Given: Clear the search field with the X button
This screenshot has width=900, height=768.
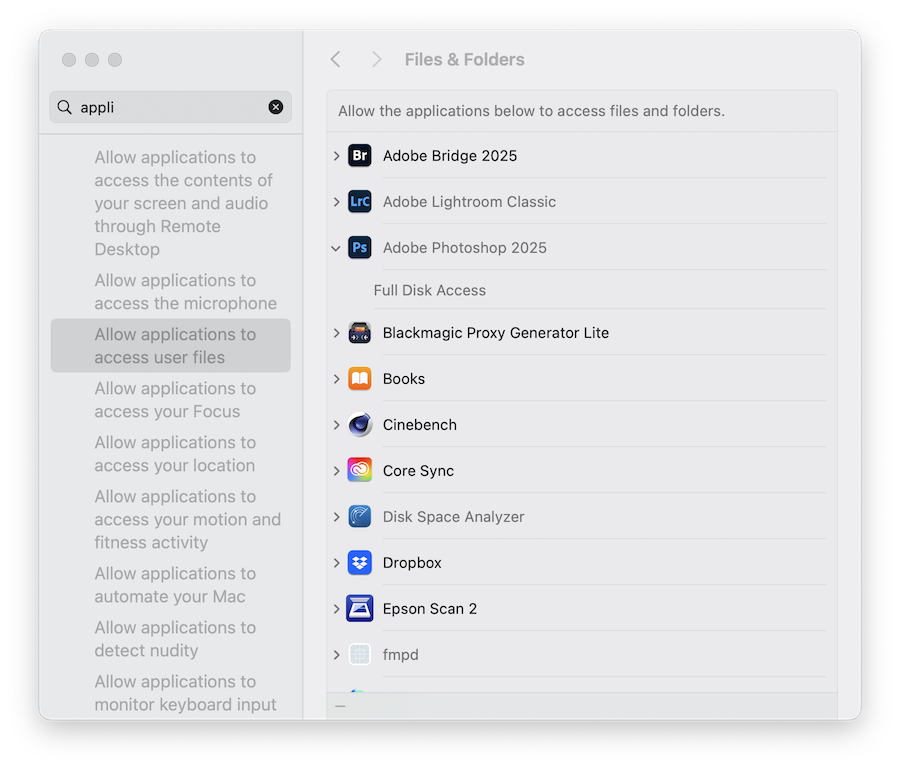Looking at the screenshot, I should (x=276, y=107).
